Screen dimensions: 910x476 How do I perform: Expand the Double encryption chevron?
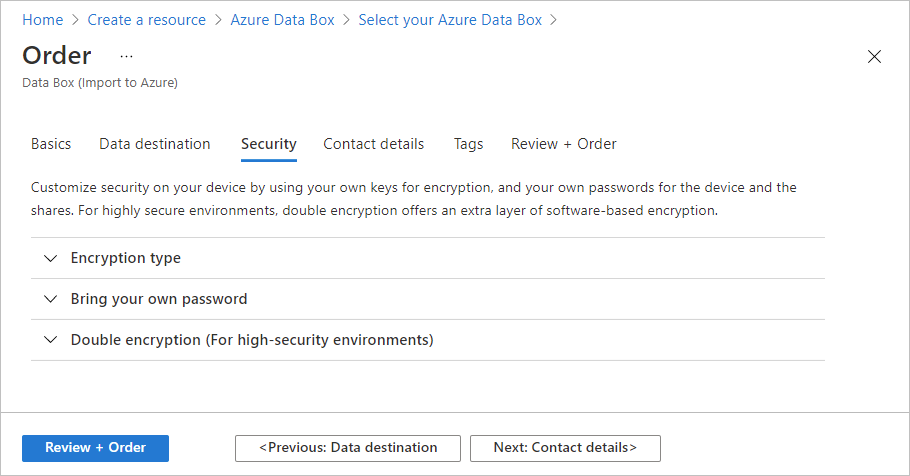pos(51,340)
